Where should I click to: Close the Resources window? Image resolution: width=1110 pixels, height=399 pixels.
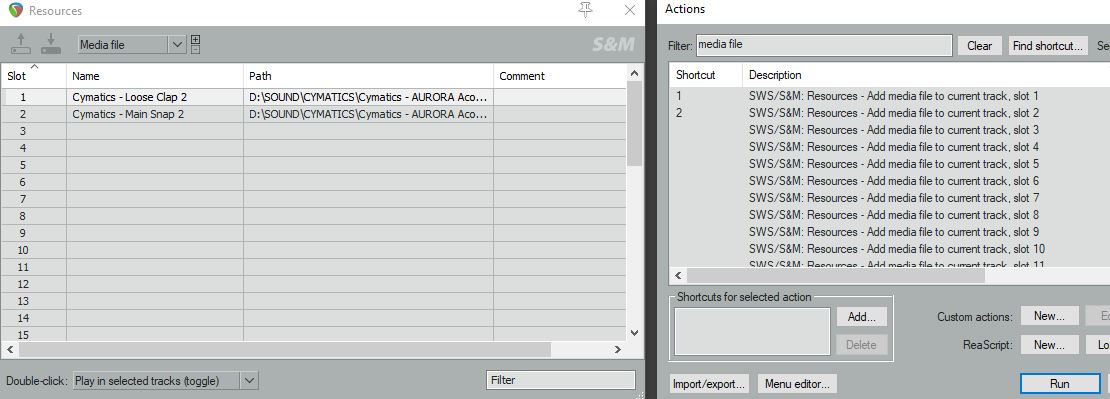coord(629,10)
